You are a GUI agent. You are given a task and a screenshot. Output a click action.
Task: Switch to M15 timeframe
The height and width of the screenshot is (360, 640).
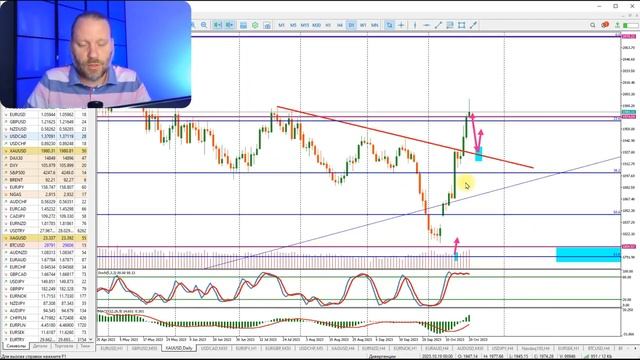point(304,25)
